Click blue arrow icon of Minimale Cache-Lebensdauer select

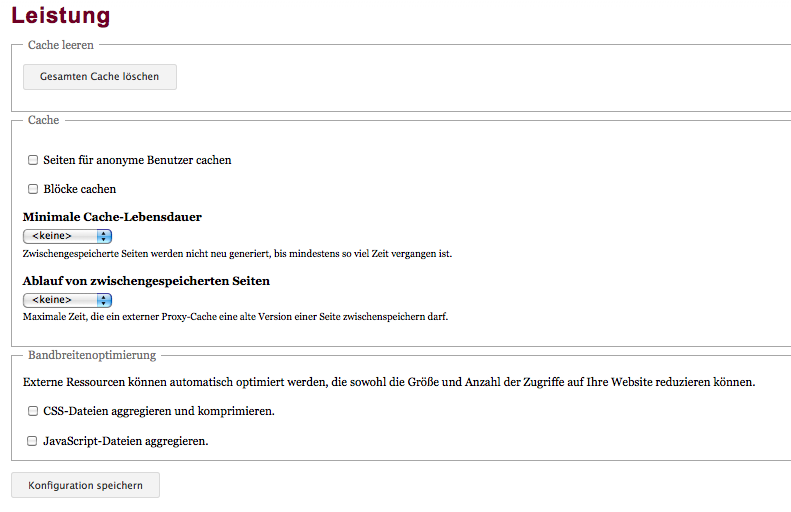click(104, 236)
